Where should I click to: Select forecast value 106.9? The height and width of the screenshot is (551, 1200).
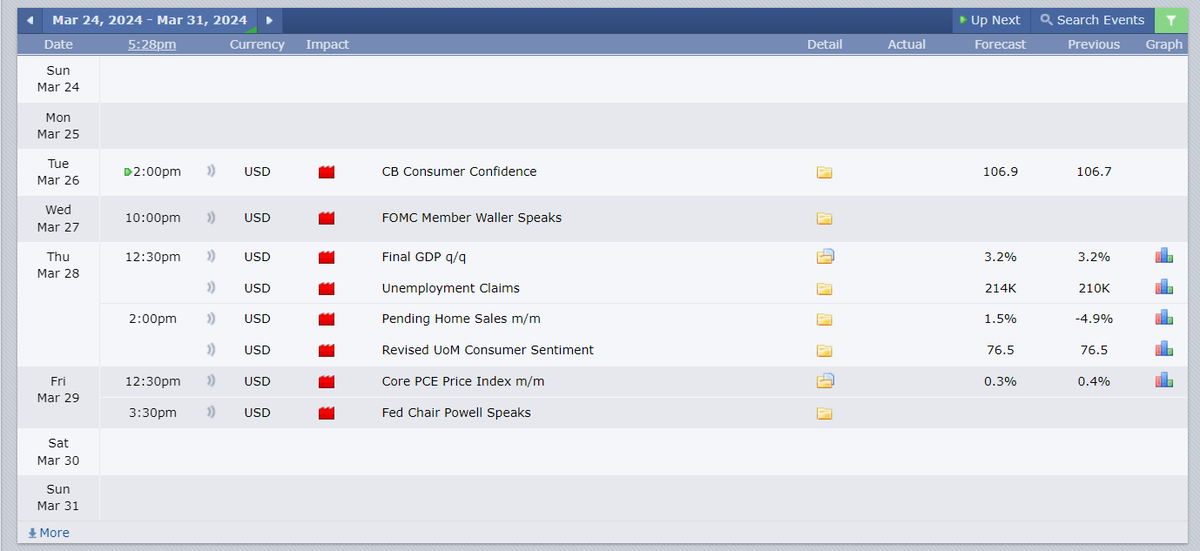tap(1001, 172)
